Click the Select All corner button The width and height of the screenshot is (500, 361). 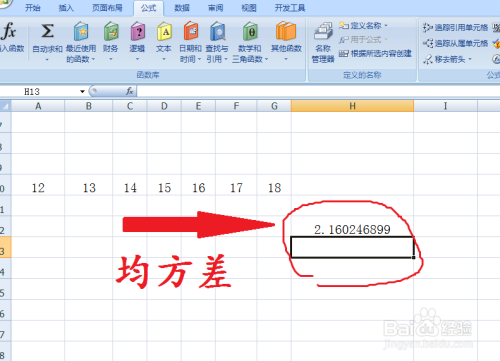point(5,106)
